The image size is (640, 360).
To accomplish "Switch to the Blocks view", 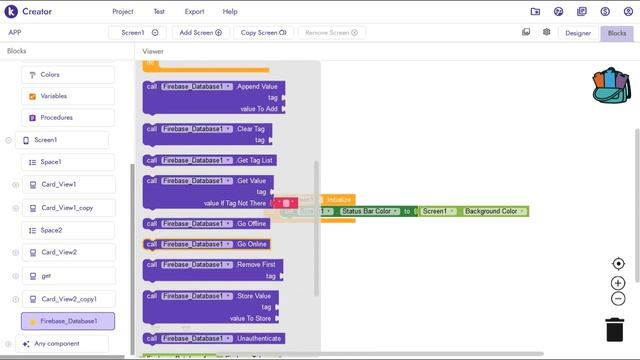I will pyautogui.click(x=617, y=33).
